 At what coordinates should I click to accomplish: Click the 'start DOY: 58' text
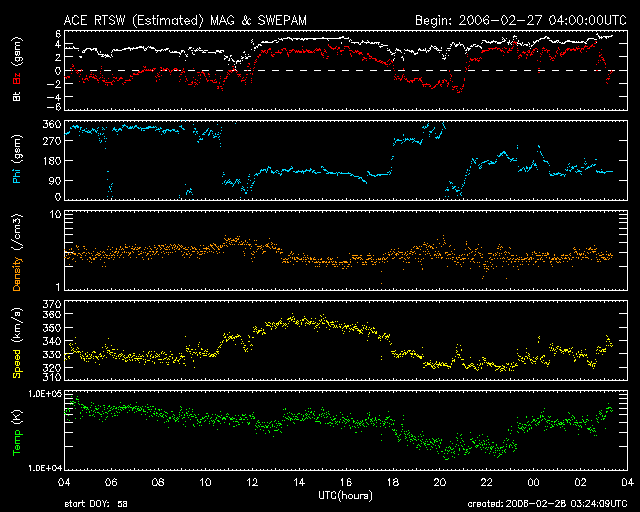pos(96,504)
